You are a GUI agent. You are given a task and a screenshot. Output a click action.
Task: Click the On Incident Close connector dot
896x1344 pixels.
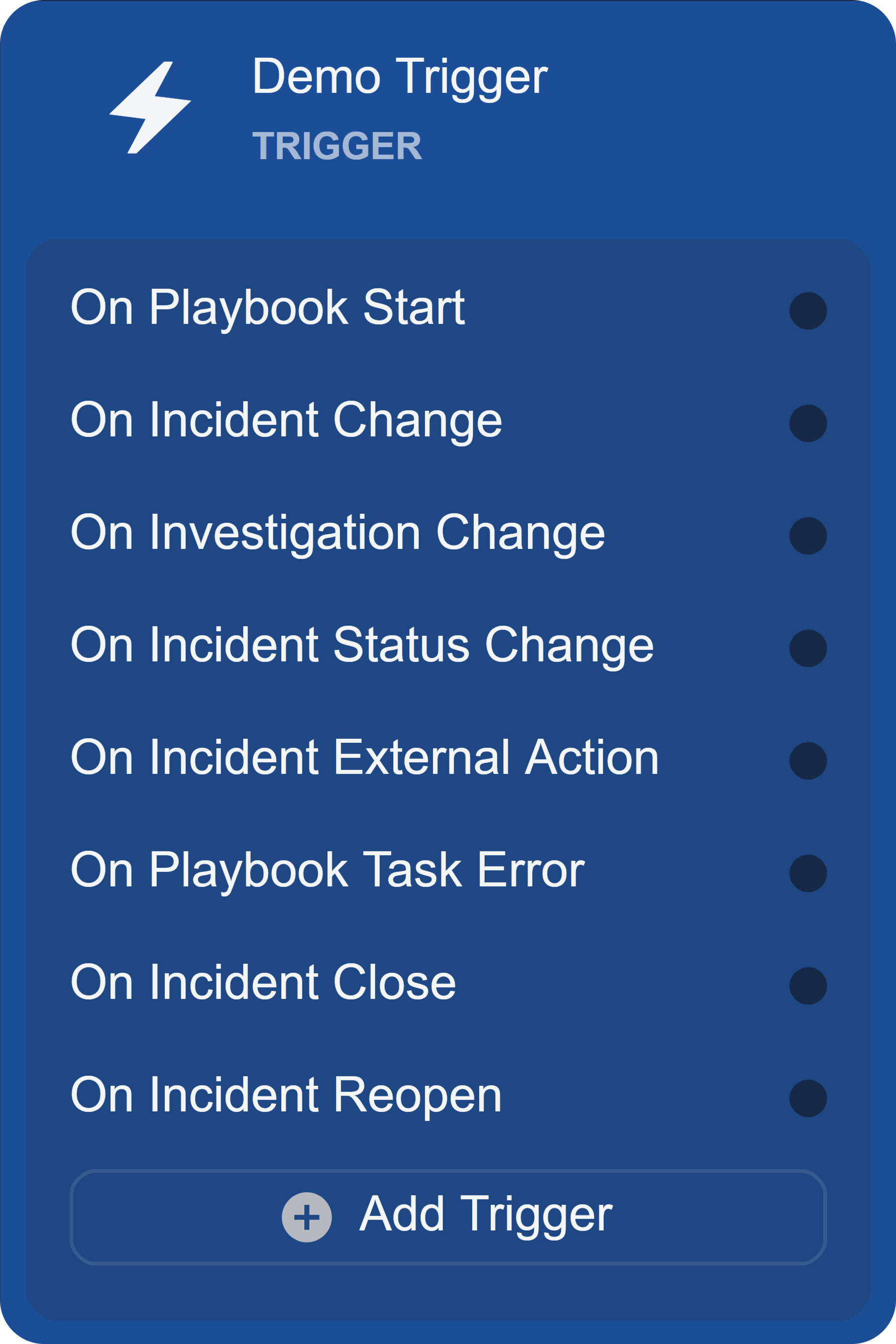[808, 986]
